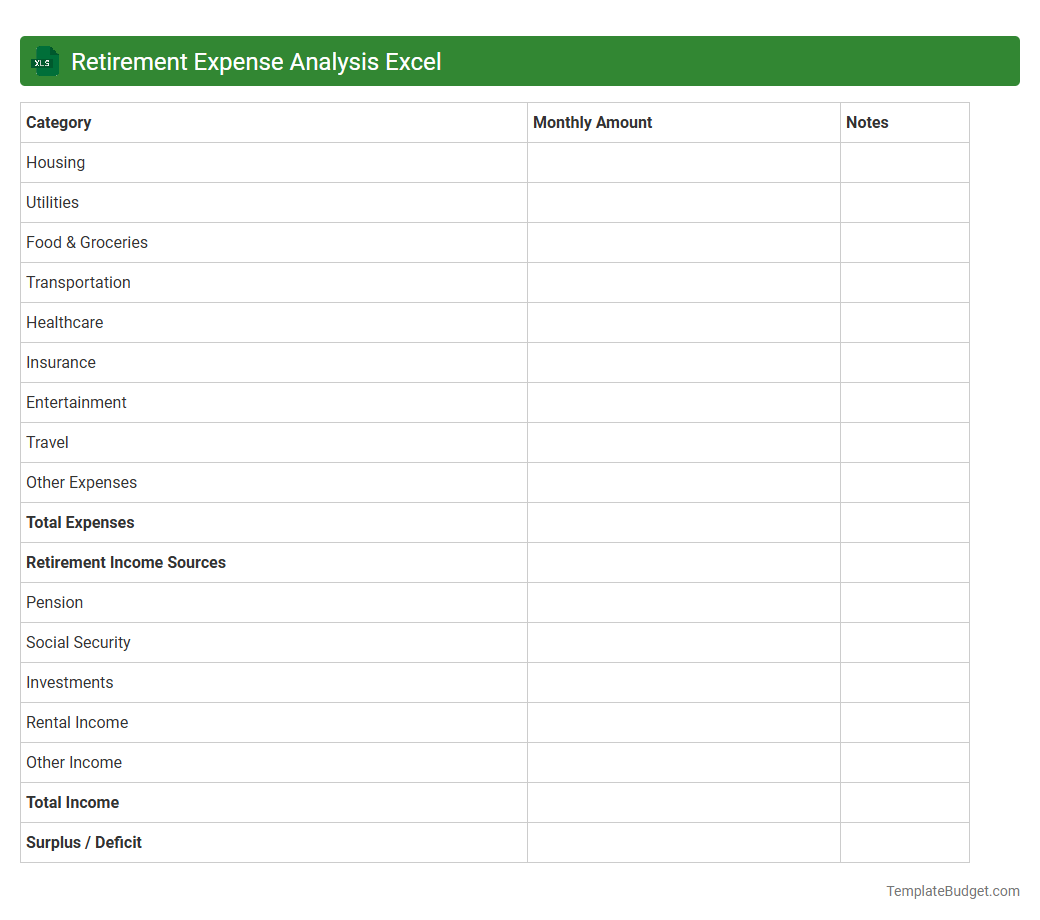Select the Healthcare expense row
1040x920 pixels.
pos(64,322)
